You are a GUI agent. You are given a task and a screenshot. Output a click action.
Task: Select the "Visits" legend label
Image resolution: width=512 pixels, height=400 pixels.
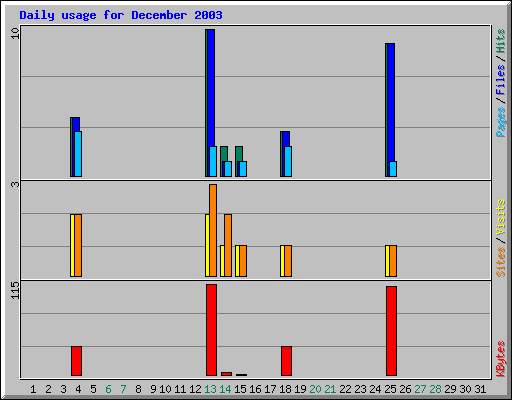500,218
